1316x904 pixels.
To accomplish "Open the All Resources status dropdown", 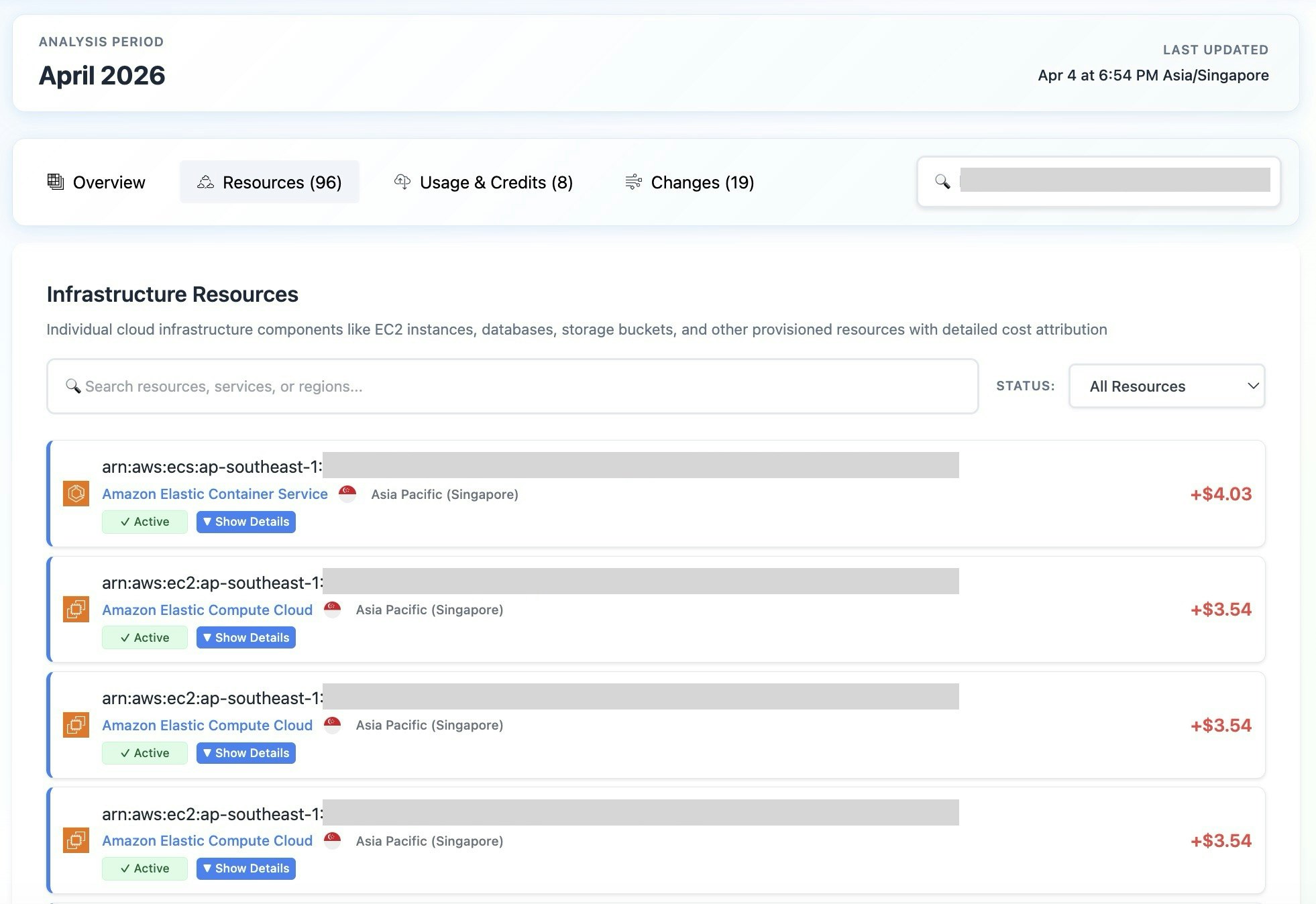I will click(x=1166, y=386).
